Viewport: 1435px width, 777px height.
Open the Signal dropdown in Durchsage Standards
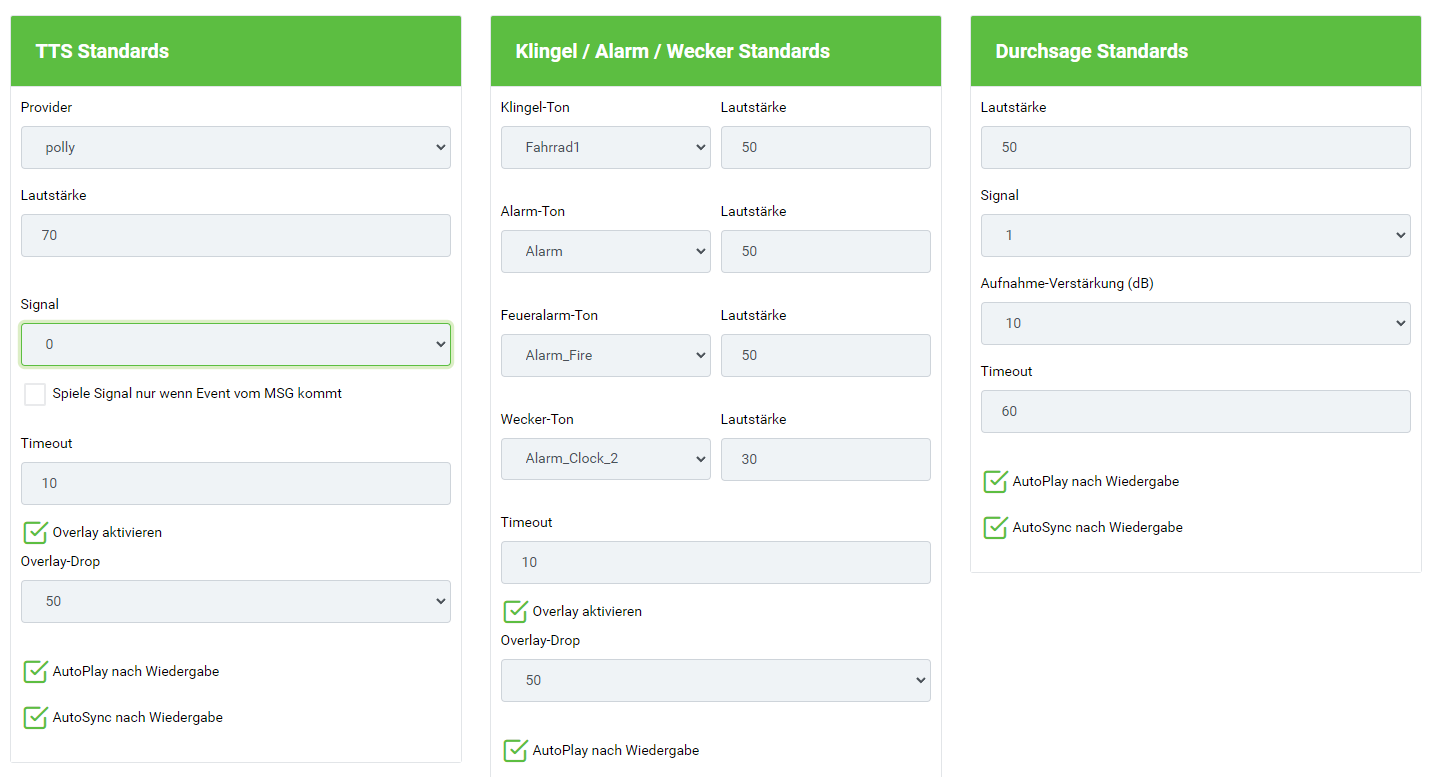[x=1195, y=235]
